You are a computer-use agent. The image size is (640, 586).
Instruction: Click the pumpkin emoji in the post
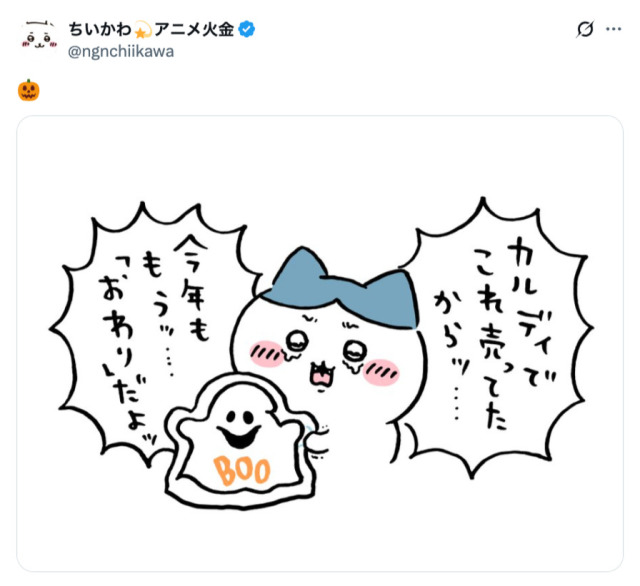pyautogui.click(x=29, y=90)
